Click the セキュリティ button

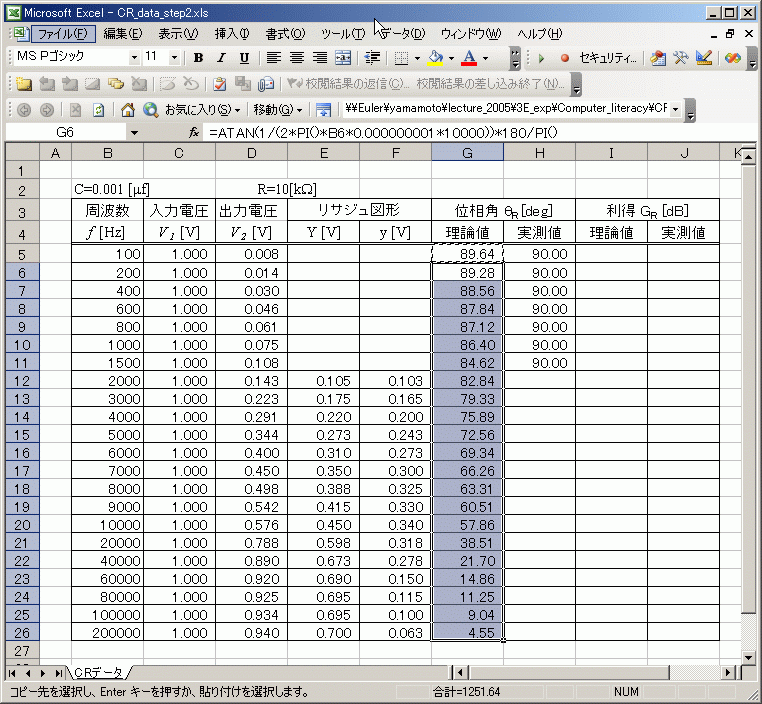[608, 58]
